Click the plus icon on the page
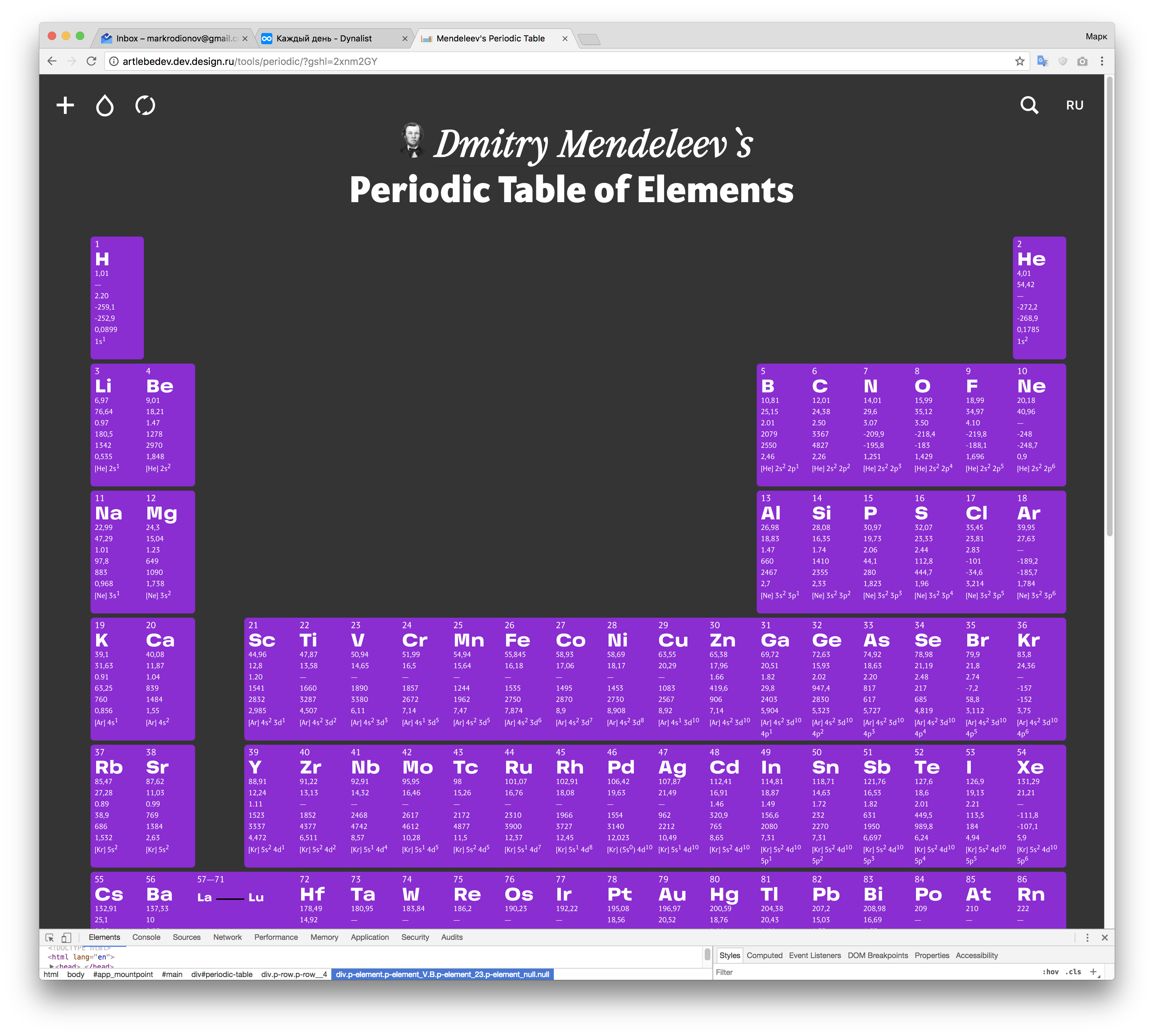 pyautogui.click(x=66, y=105)
